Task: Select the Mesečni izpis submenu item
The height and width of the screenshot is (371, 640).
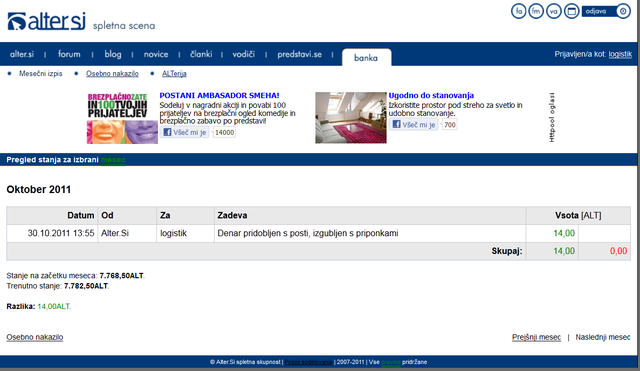Action: click(41, 74)
